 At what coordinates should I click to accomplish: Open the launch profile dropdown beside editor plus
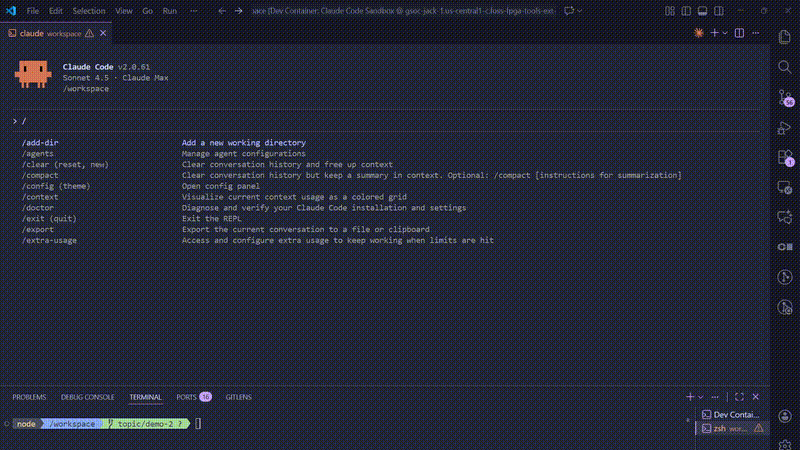click(725, 33)
